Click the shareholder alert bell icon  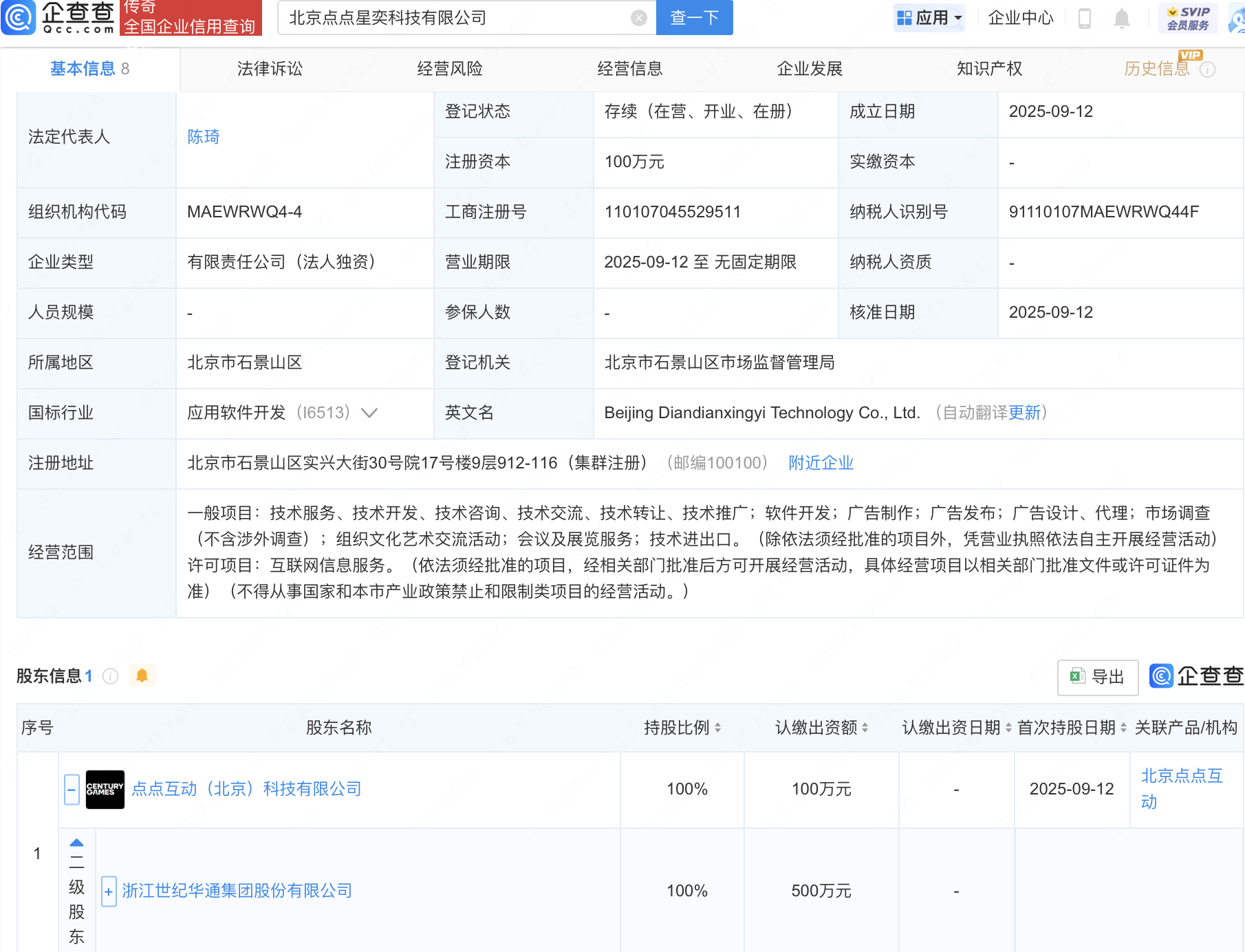pyautogui.click(x=142, y=676)
